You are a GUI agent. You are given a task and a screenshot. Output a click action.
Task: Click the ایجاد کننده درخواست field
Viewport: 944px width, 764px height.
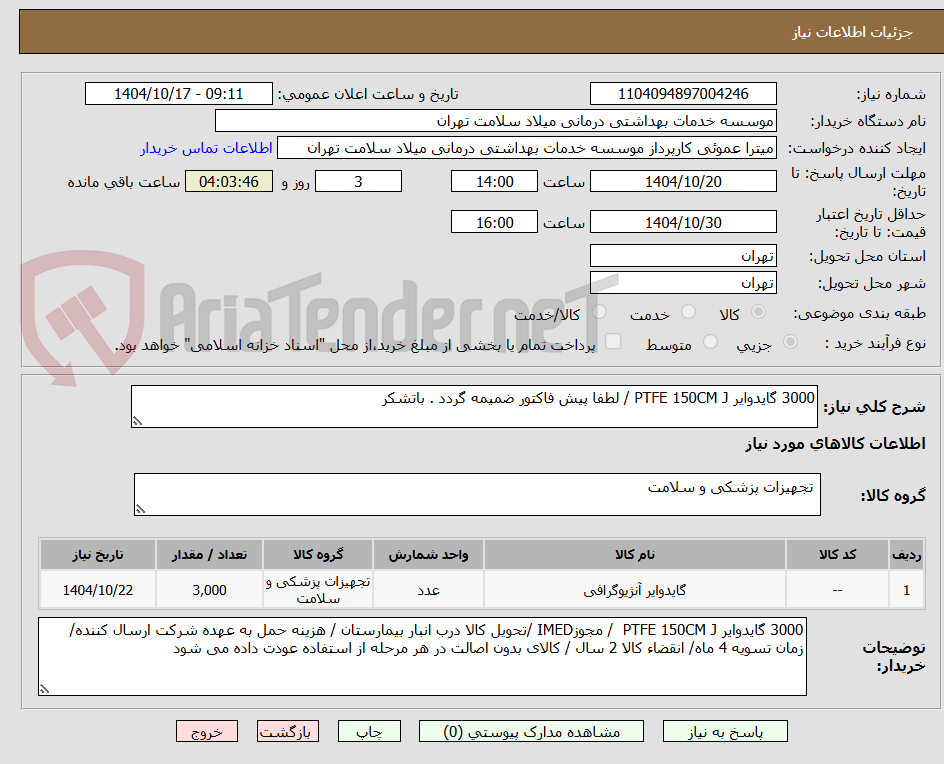527,148
